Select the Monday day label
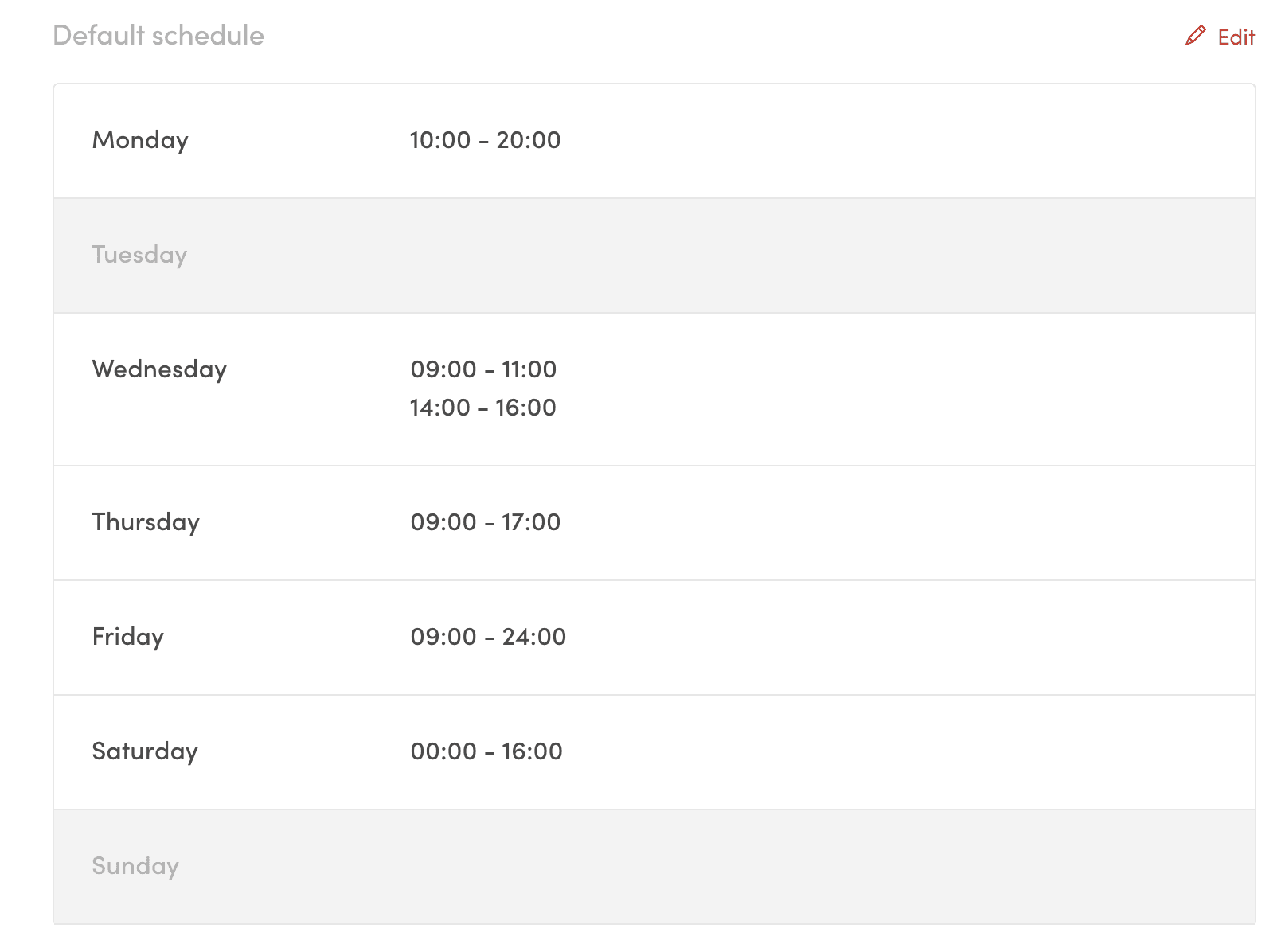 click(140, 140)
